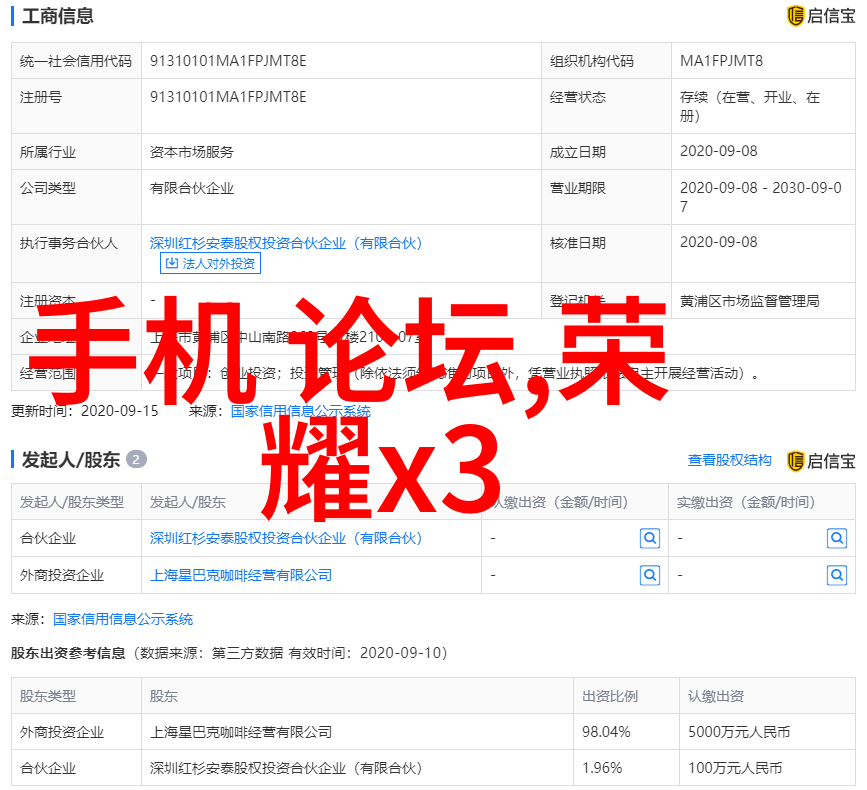The height and width of the screenshot is (790, 867).
Task: Click 更新时间：2020-09-15 text
Action: (x=85, y=411)
